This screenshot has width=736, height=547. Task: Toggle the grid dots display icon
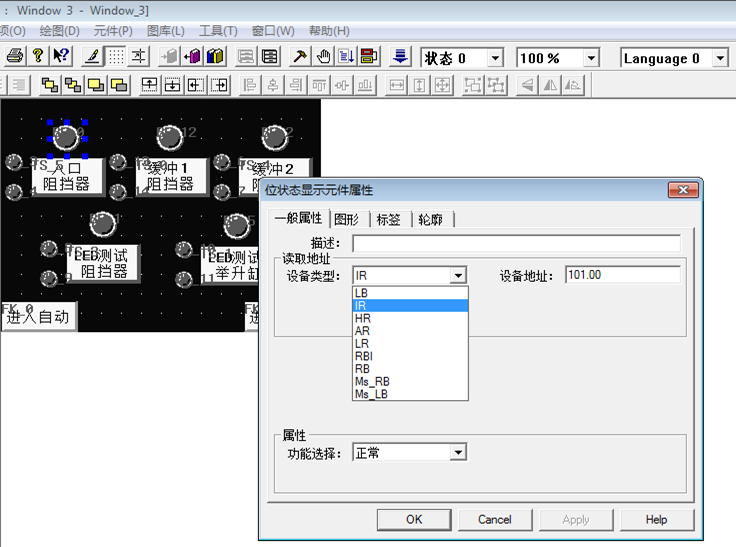click(x=117, y=57)
